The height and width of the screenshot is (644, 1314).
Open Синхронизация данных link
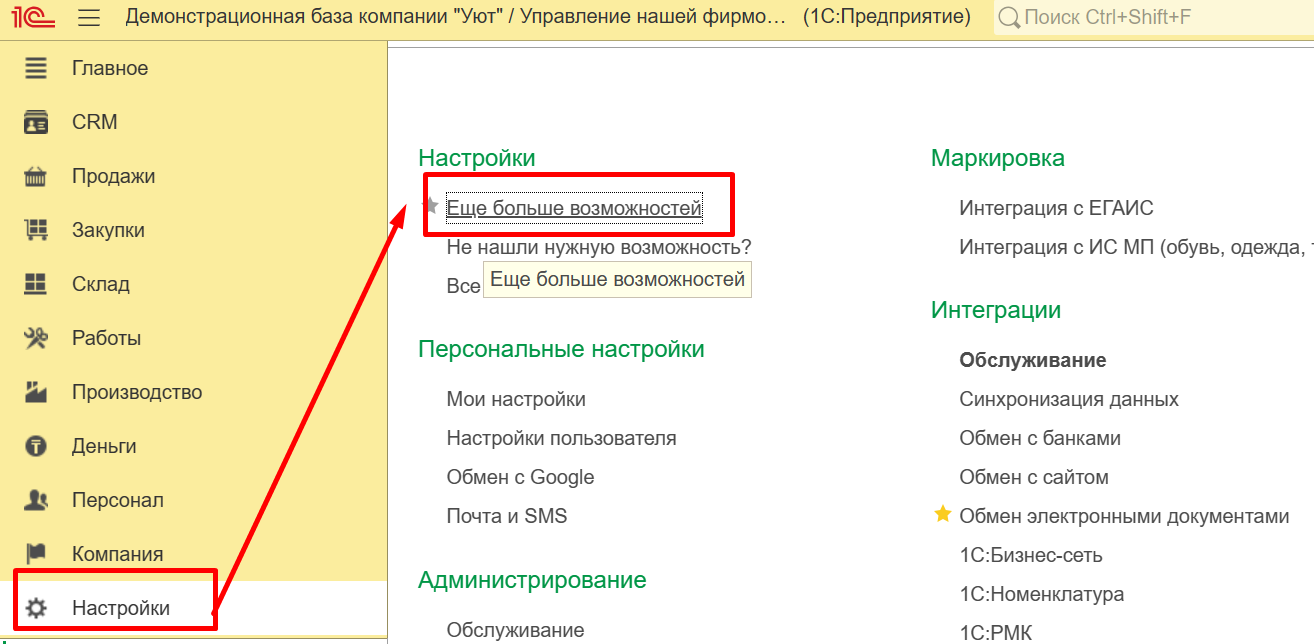click(1069, 399)
